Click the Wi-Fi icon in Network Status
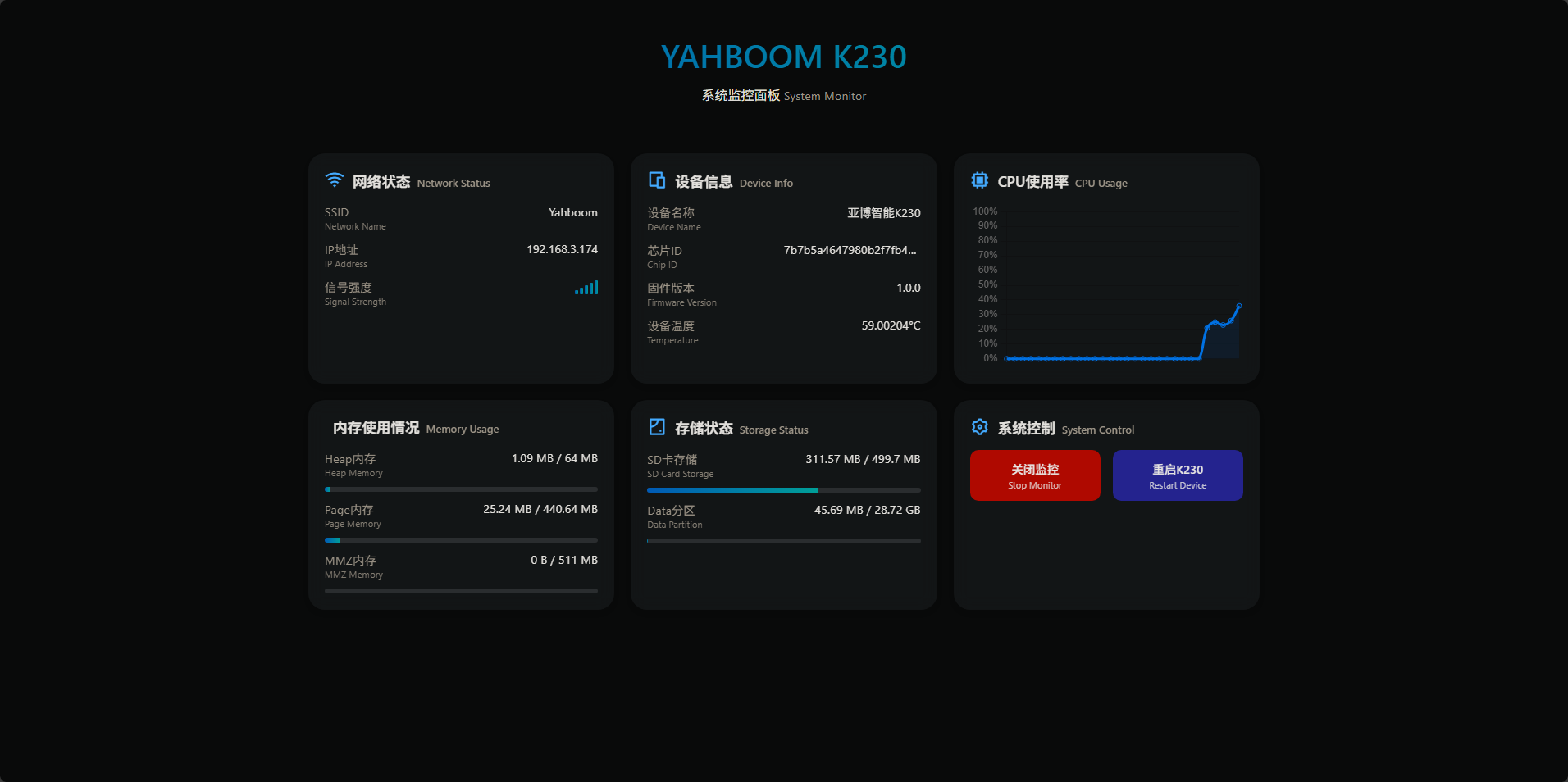1568x782 pixels. point(334,180)
